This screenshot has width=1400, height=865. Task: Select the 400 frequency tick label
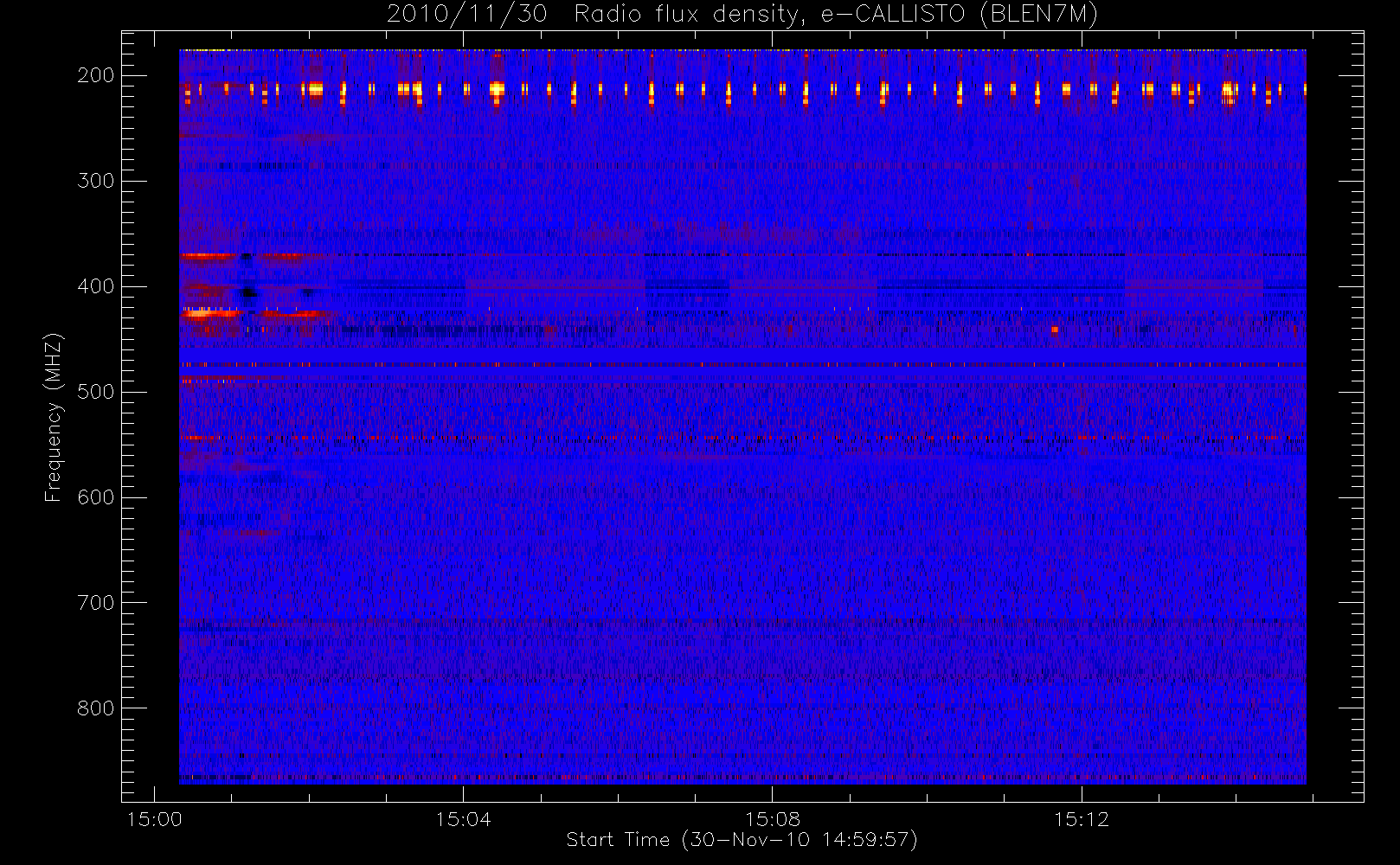[x=95, y=286]
